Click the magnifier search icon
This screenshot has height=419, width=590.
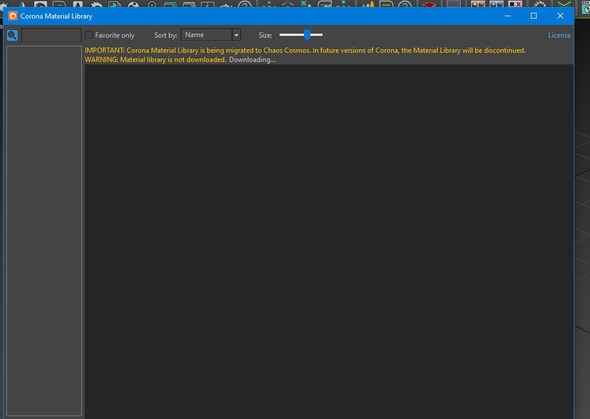pyautogui.click(x=12, y=35)
